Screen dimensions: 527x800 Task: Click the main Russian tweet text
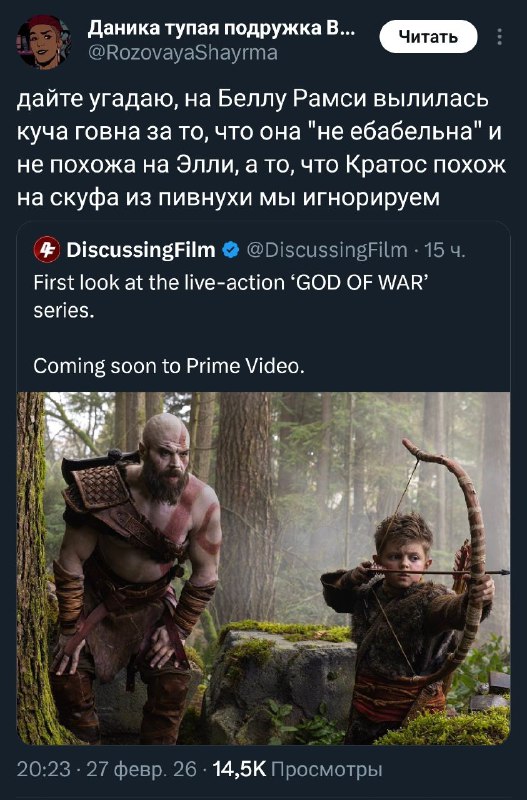click(x=261, y=148)
